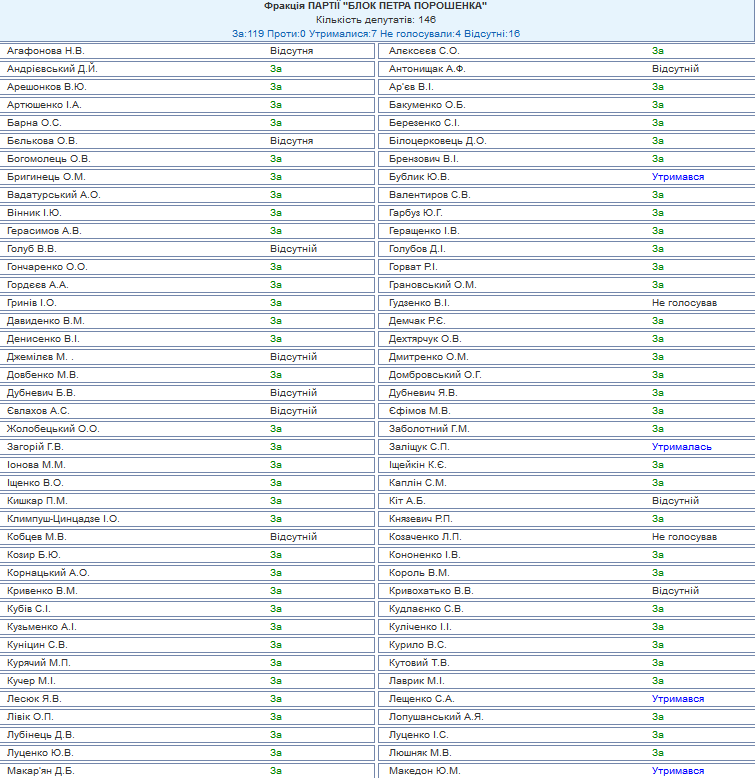Click Кучер М.І. name
Screen dimensions: 755x778
pyautogui.click(x=31, y=681)
